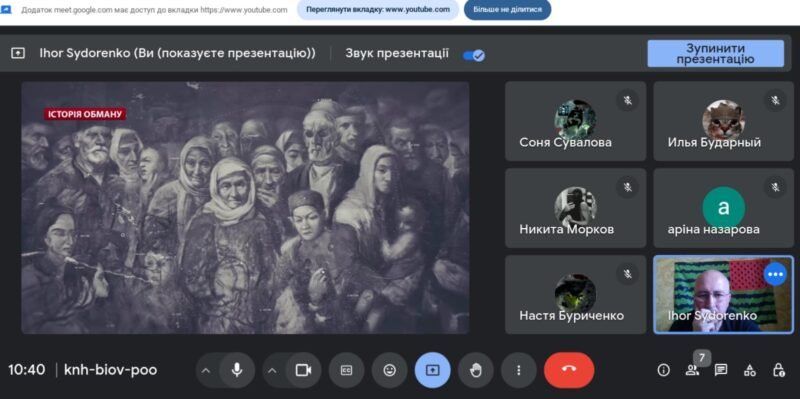Select Никита Морков participant avatar
Viewport: 800px width, 399px height.
pos(576,207)
